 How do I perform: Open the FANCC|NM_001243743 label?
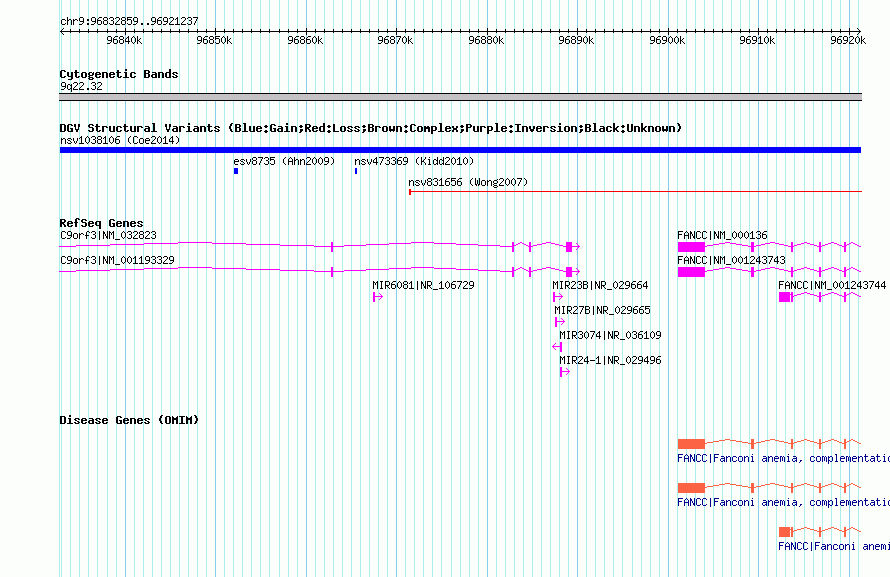(732, 260)
